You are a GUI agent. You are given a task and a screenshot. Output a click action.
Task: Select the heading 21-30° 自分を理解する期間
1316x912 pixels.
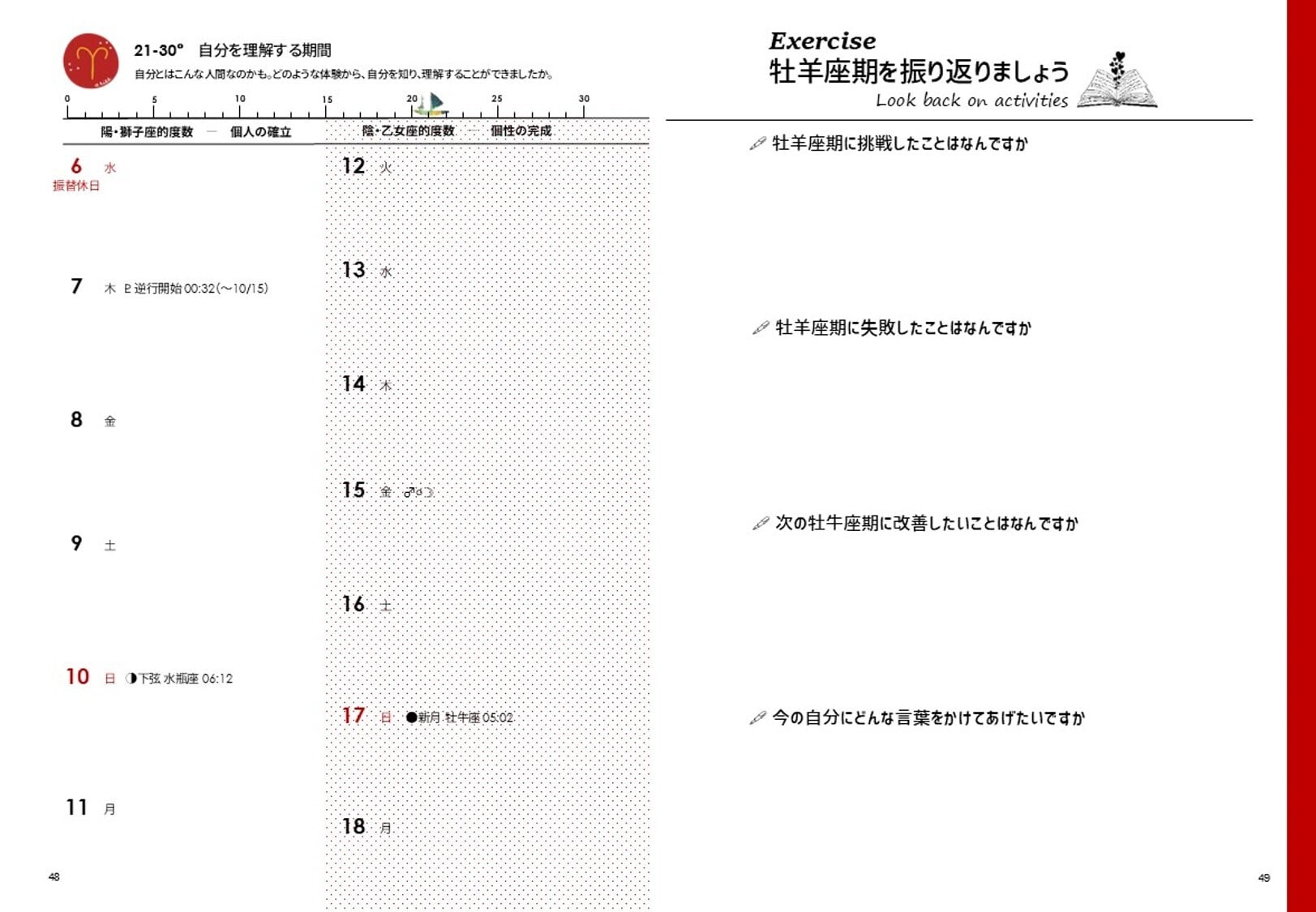(233, 50)
